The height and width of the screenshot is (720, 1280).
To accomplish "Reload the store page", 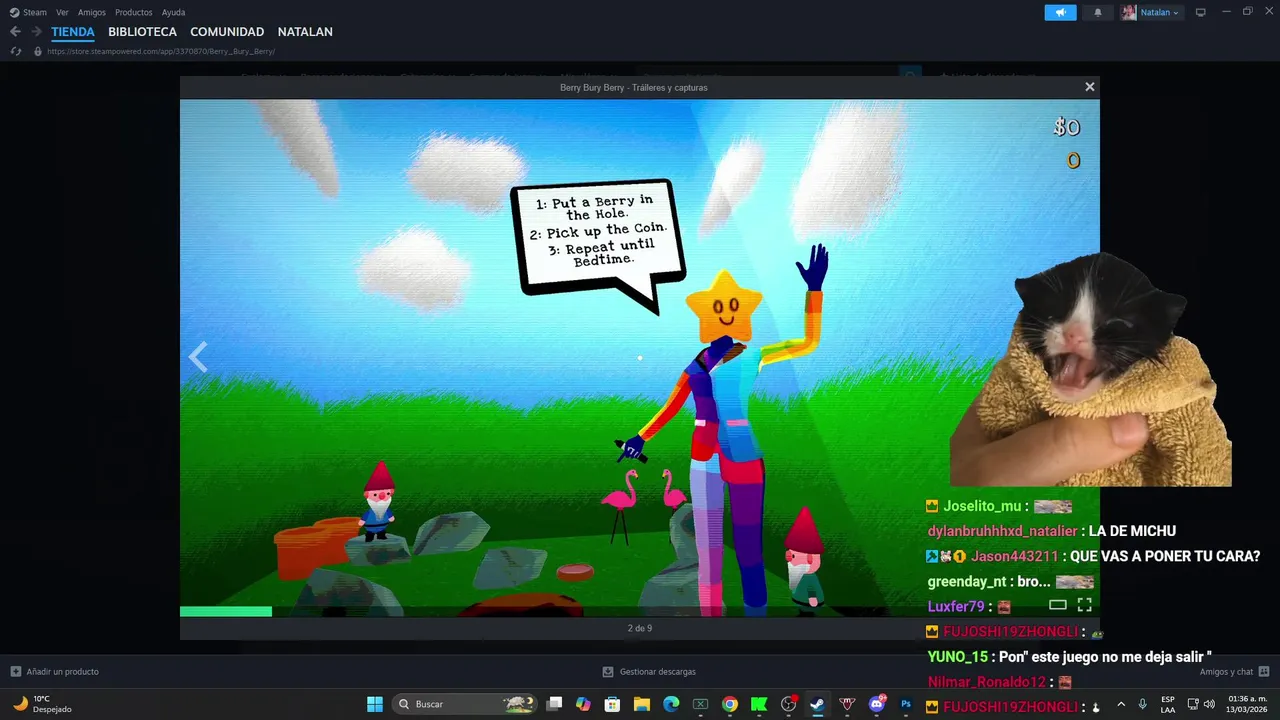I will click(x=16, y=51).
